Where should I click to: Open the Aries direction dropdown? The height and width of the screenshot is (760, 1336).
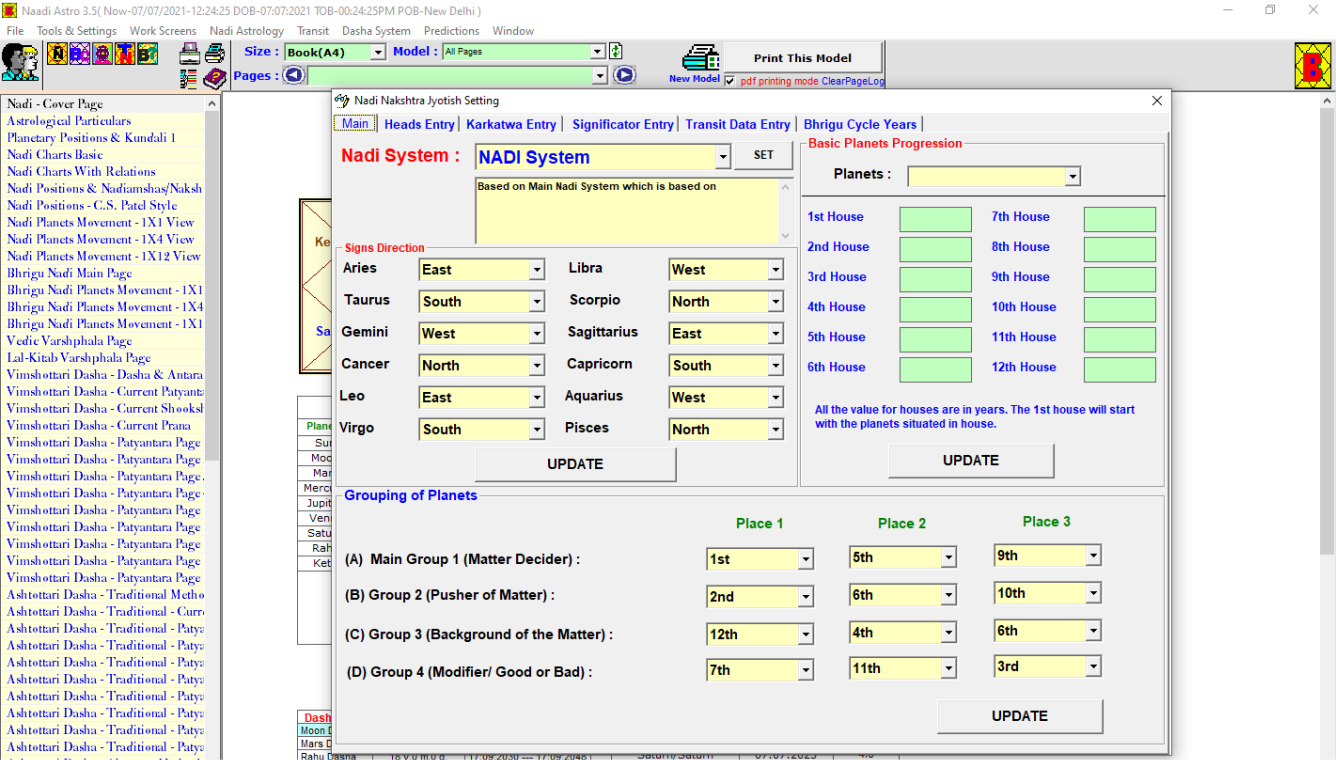537,270
